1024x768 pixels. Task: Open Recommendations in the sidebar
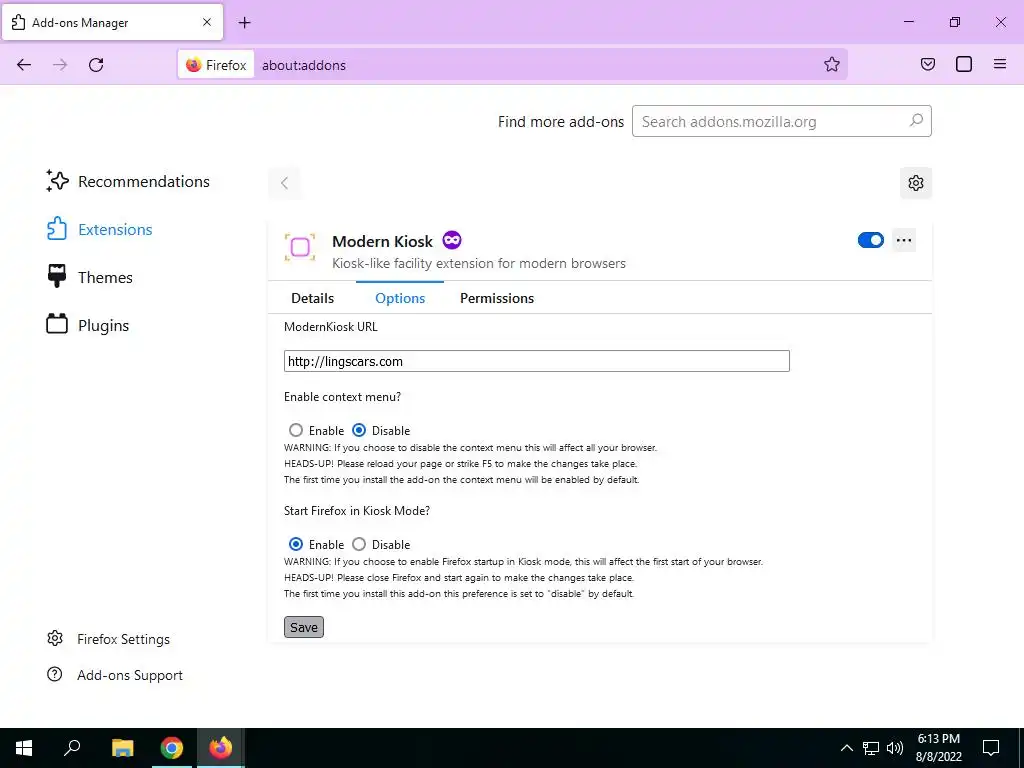point(127,182)
